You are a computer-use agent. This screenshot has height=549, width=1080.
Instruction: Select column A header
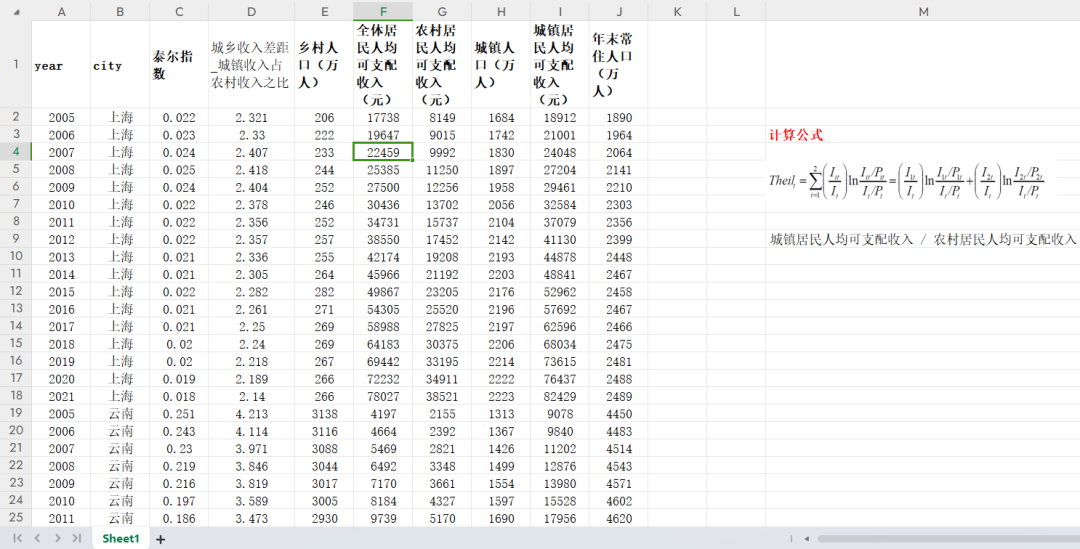tap(61, 11)
